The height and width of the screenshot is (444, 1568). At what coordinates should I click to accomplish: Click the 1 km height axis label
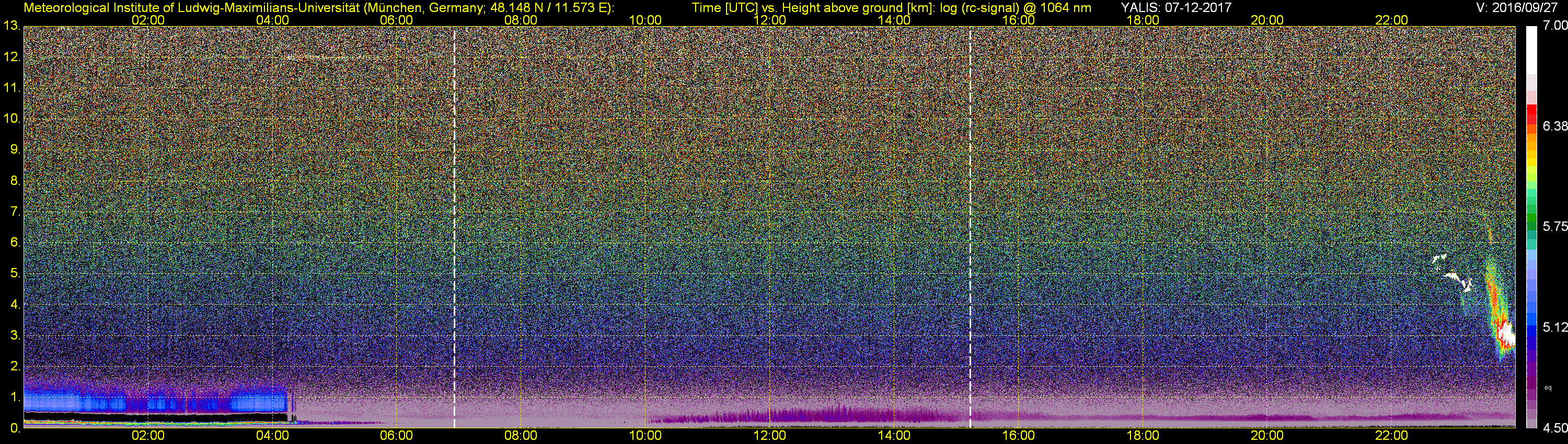(x=15, y=397)
